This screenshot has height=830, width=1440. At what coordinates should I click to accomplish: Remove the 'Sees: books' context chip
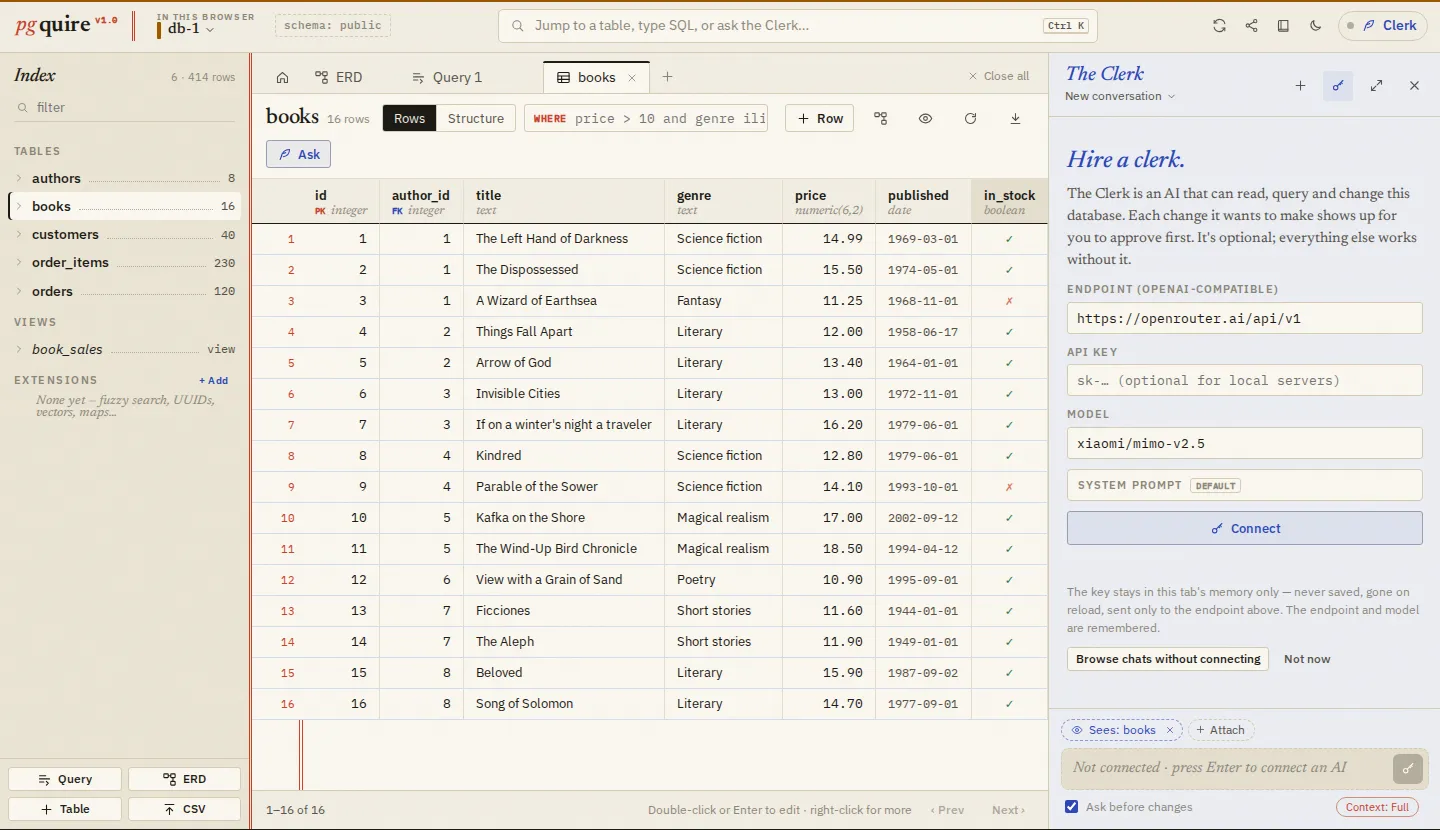tap(1169, 730)
